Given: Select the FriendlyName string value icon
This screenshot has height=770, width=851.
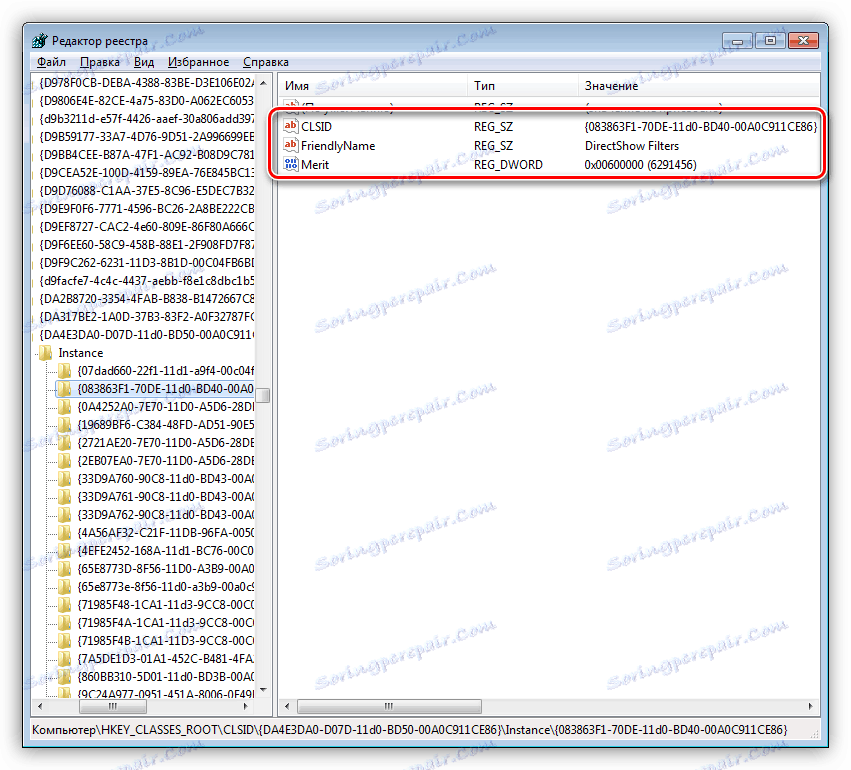Looking at the screenshot, I should click(291, 145).
